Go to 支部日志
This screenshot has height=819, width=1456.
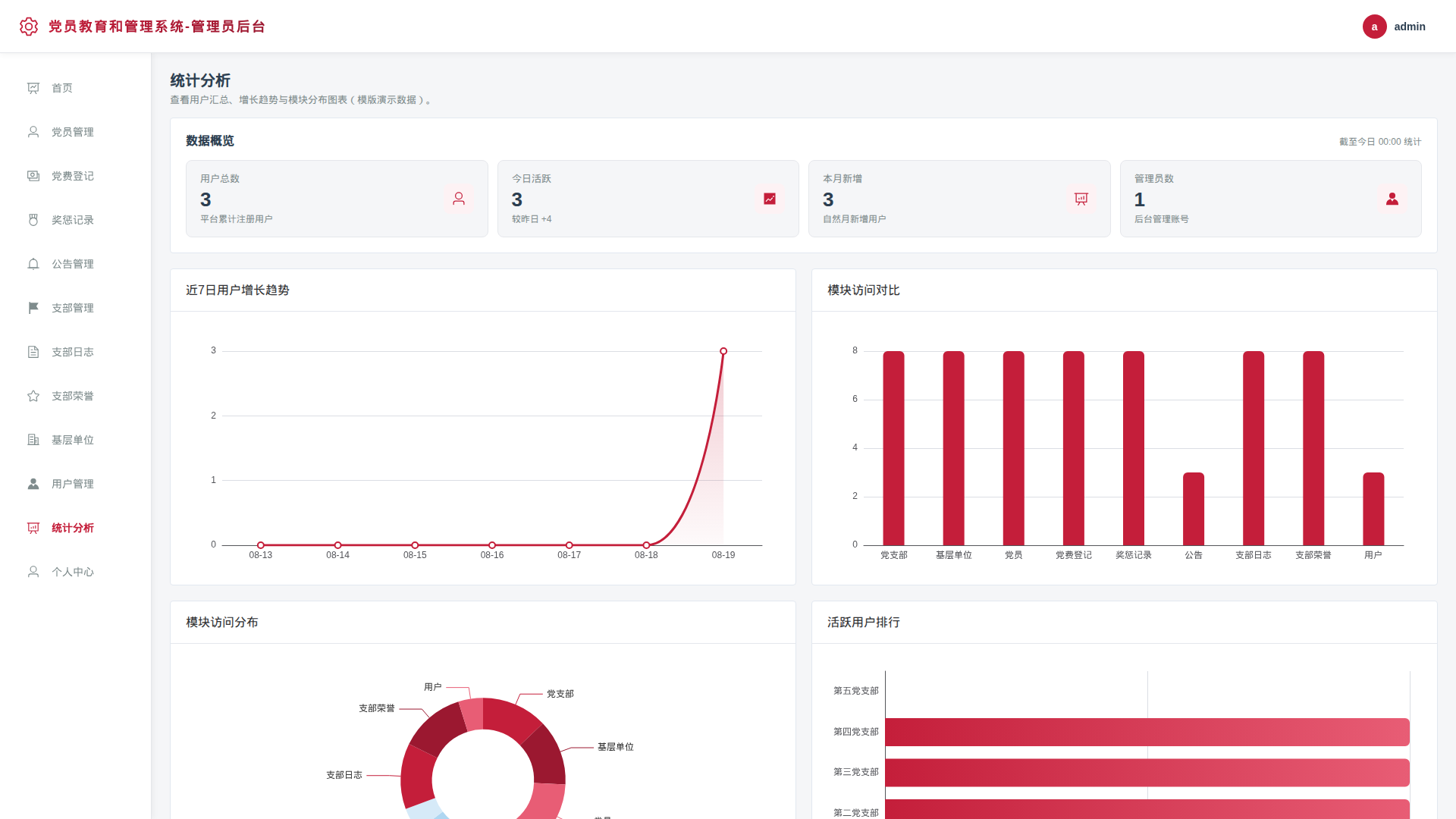tap(76, 352)
